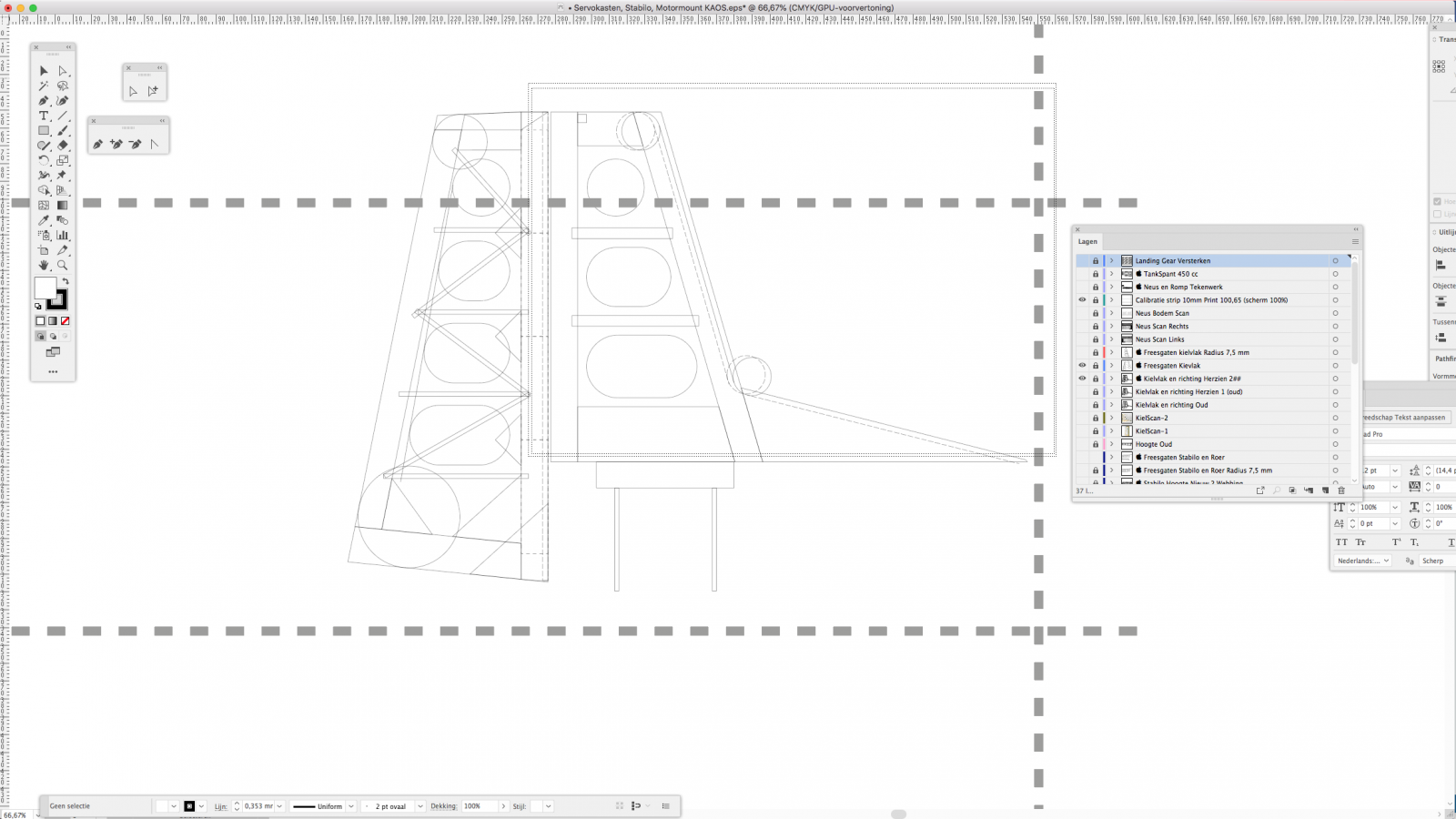1456x819 pixels.
Task: Click the Dekking opacity label
Action: (x=443, y=806)
